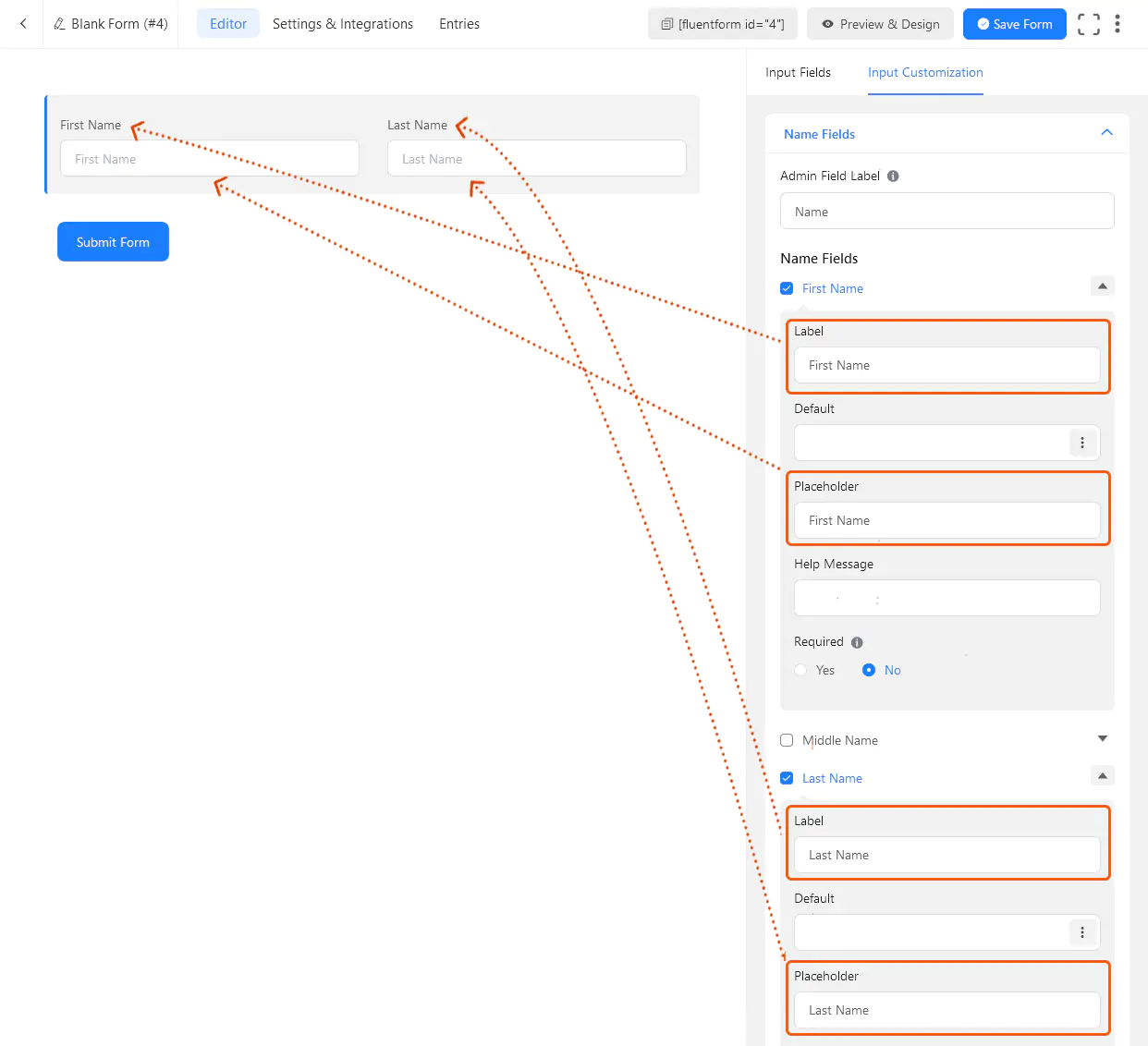Open fullscreen mode with the expand icon
The width and height of the screenshot is (1148, 1046).
(x=1088, y=24)
